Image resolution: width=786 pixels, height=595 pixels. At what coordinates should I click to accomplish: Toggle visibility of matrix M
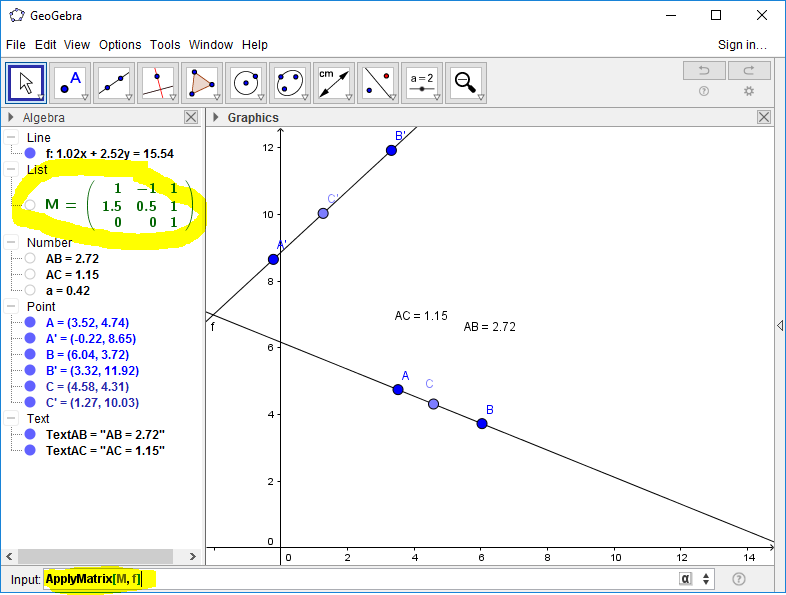(x=30, y=205)
